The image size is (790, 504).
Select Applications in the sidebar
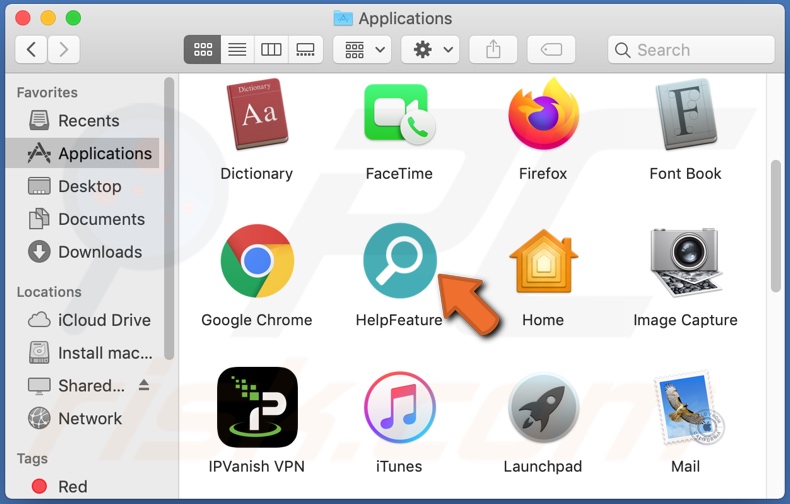(x=83, y=153)
